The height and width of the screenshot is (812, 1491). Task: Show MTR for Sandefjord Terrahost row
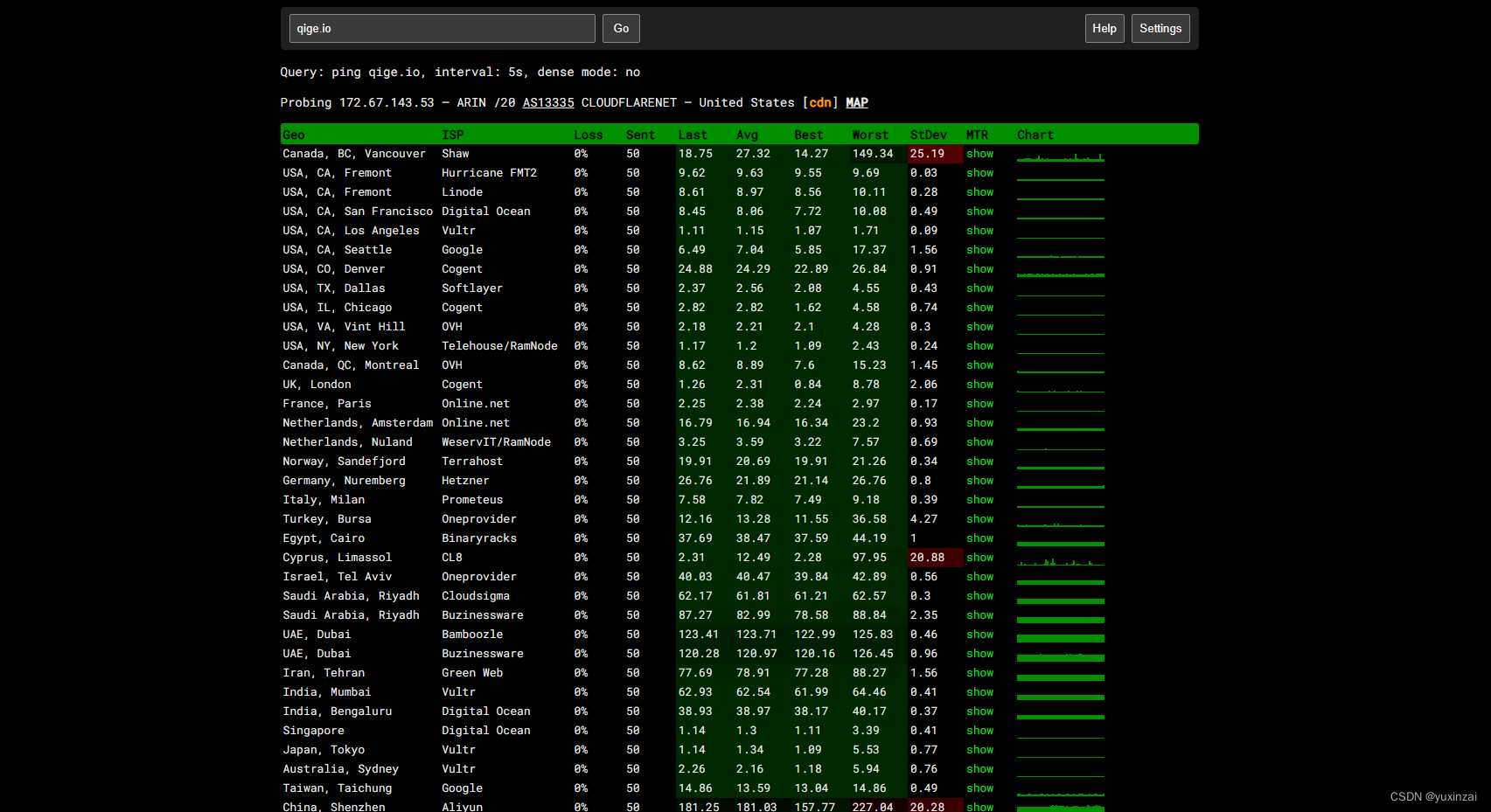(x=980, y=462)
